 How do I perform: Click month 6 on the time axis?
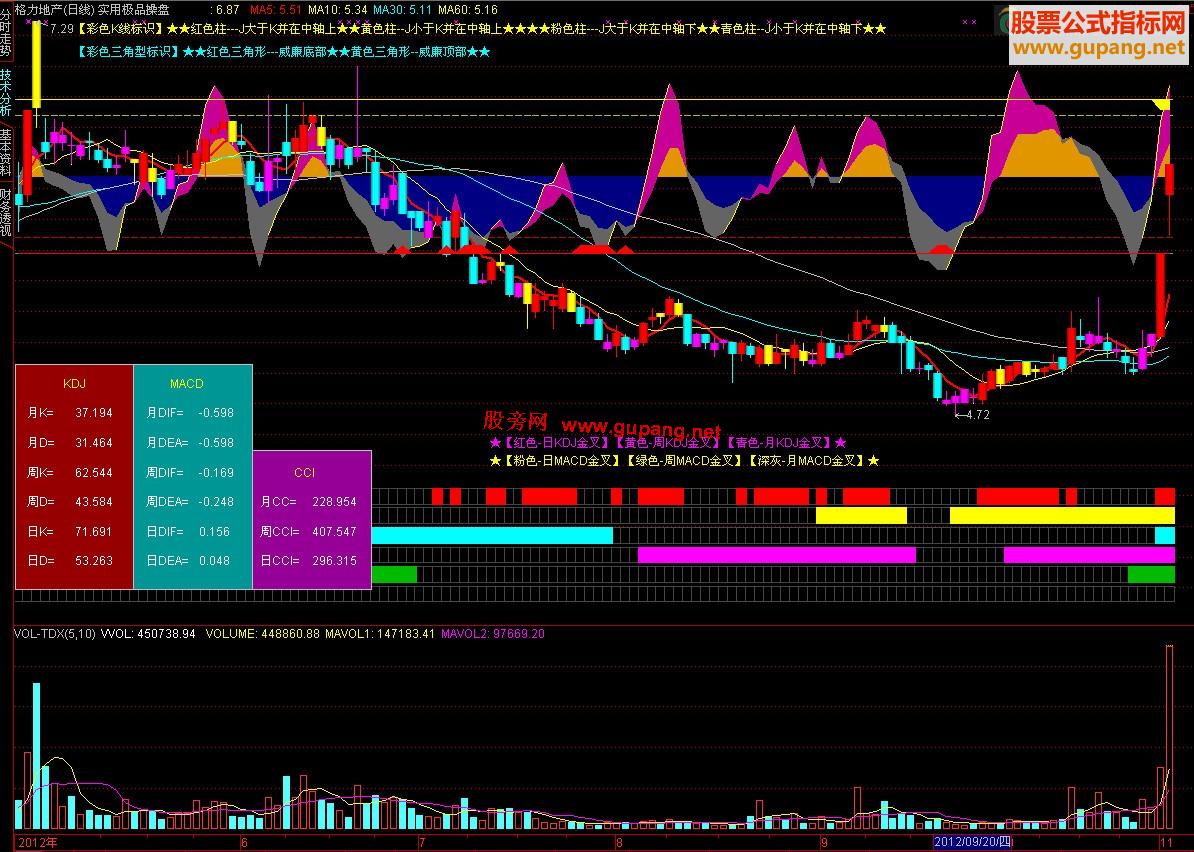[244, 842]
